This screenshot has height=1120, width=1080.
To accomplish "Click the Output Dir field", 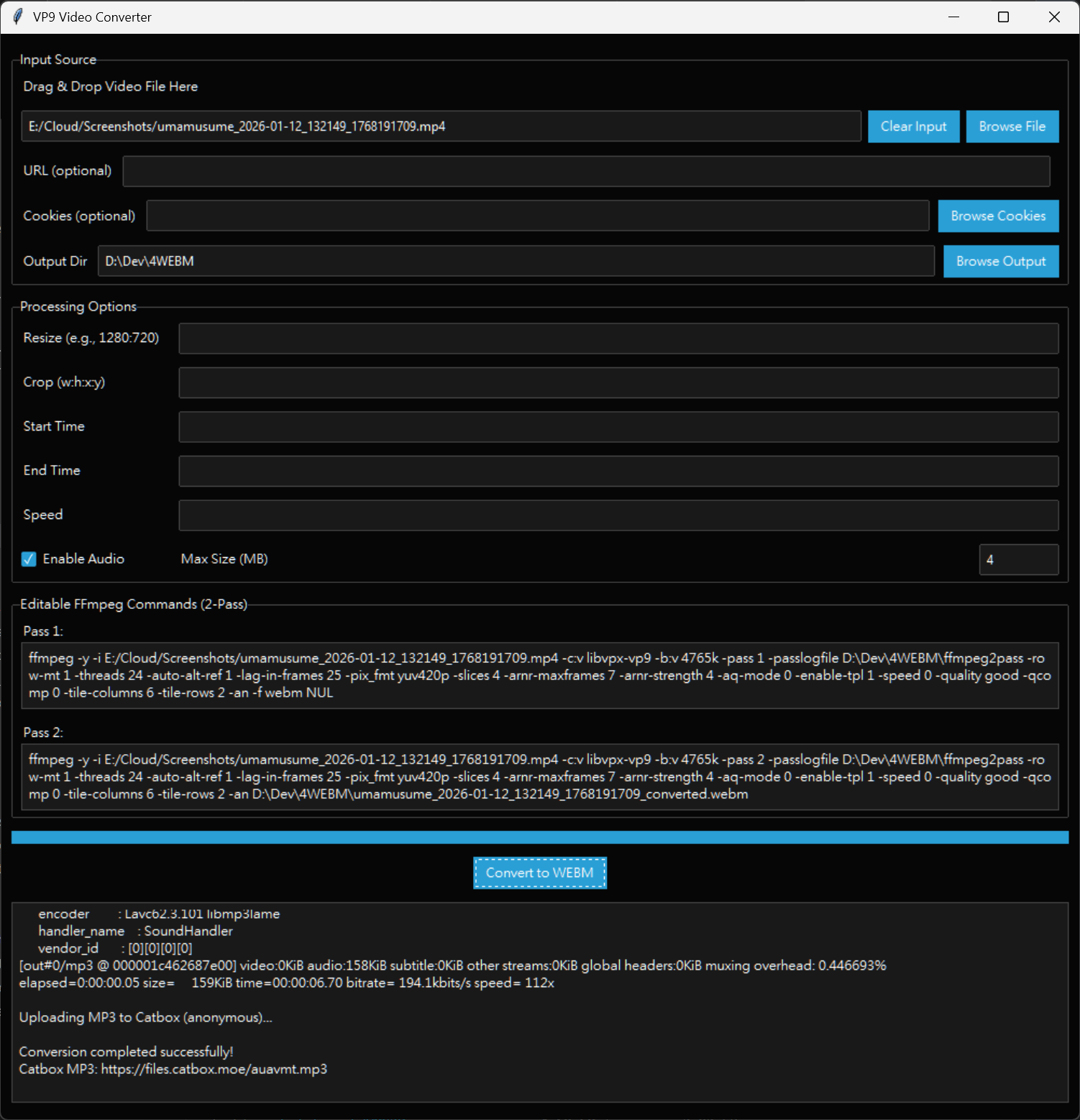I will 516,261.
